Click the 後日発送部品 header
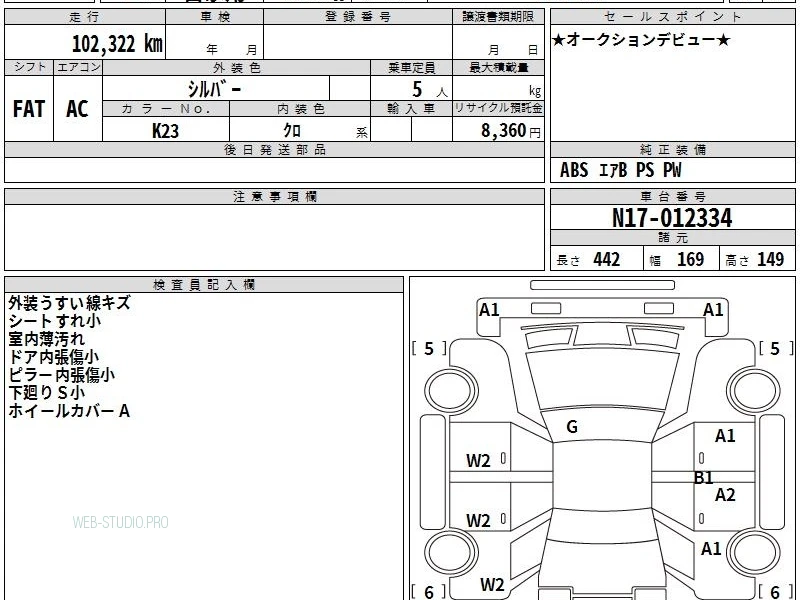The width and height of the screenshot is (800, 600). (x=274, y=149)
